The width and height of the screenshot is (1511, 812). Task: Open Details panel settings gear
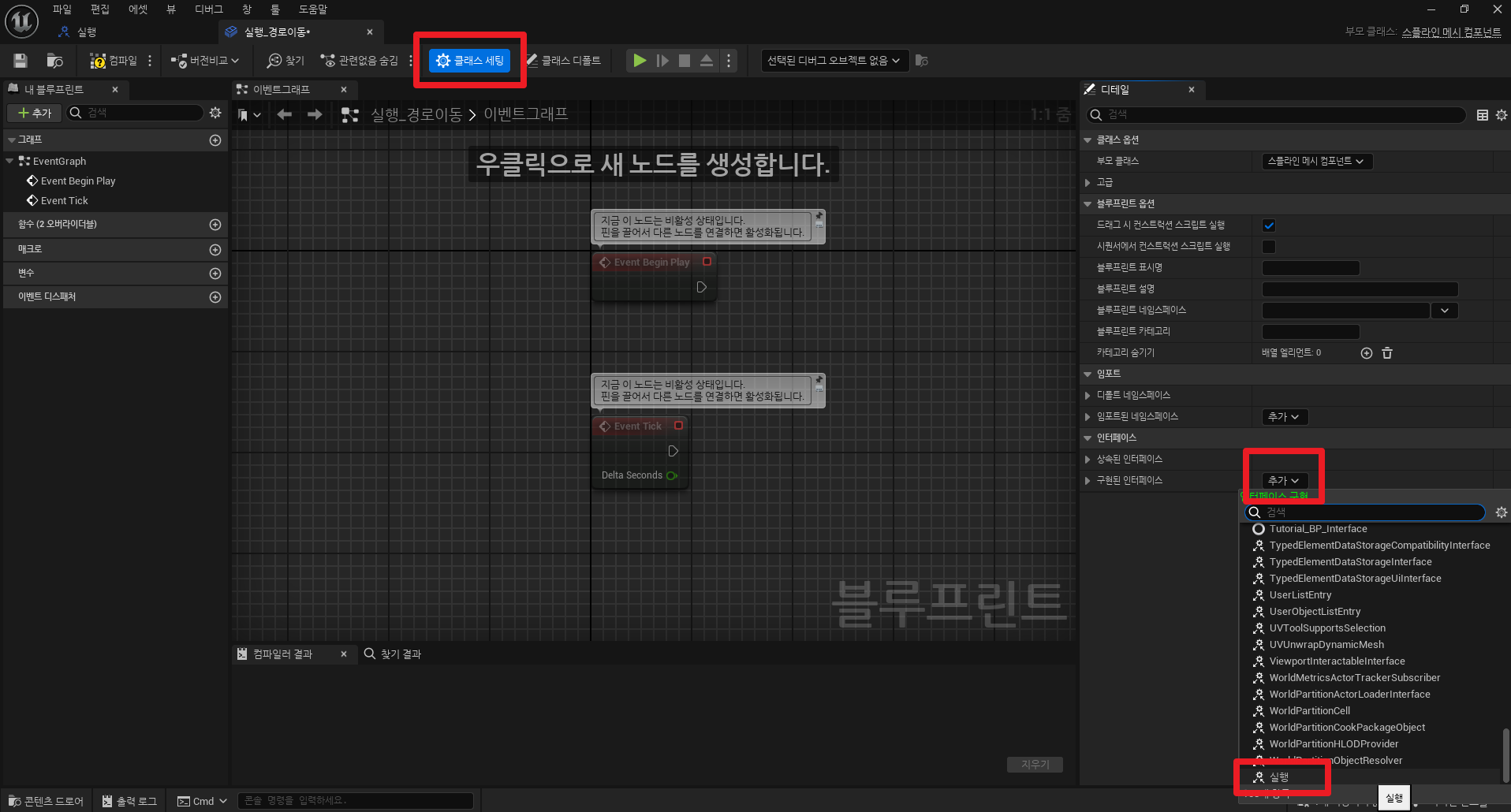pos(1502,115)
